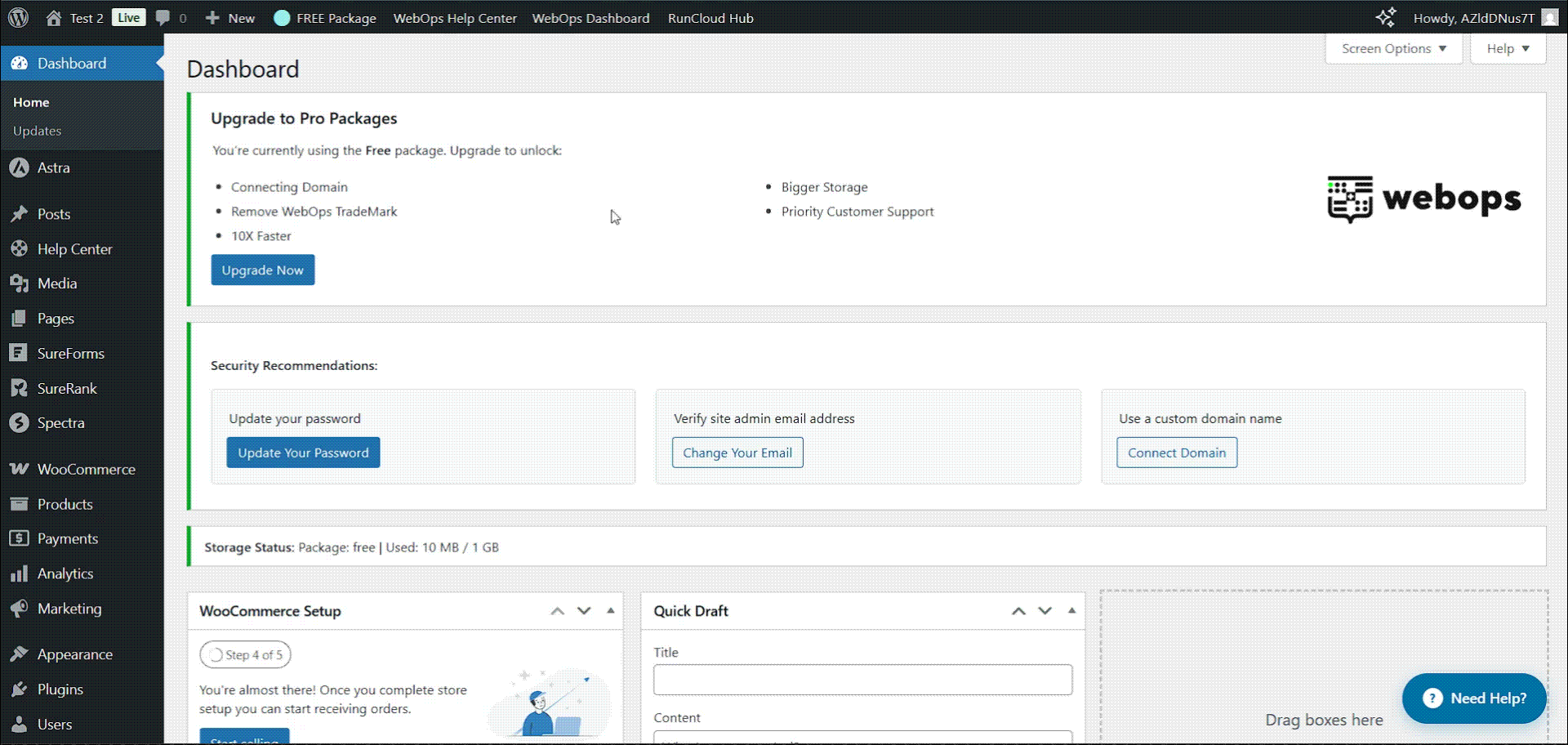Go to SureRank in the sidebar
The height and width of the screenshot is (745, 1568).
pyautogui.click(x=67, y=389)
